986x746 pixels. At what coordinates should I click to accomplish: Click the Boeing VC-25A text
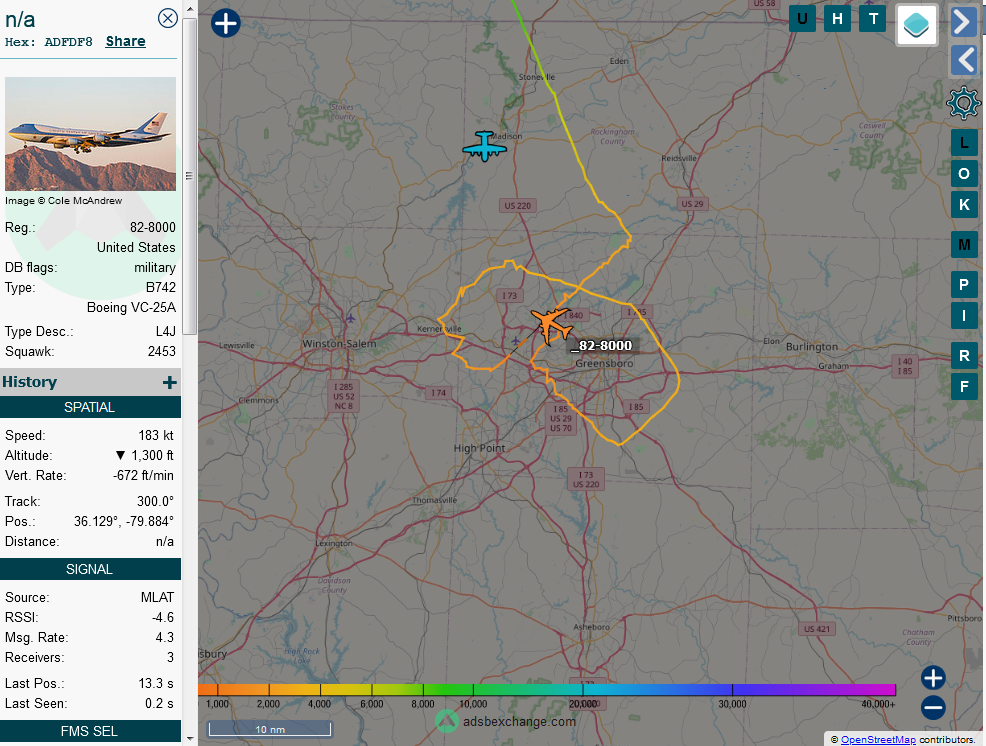tap(131, 308)
